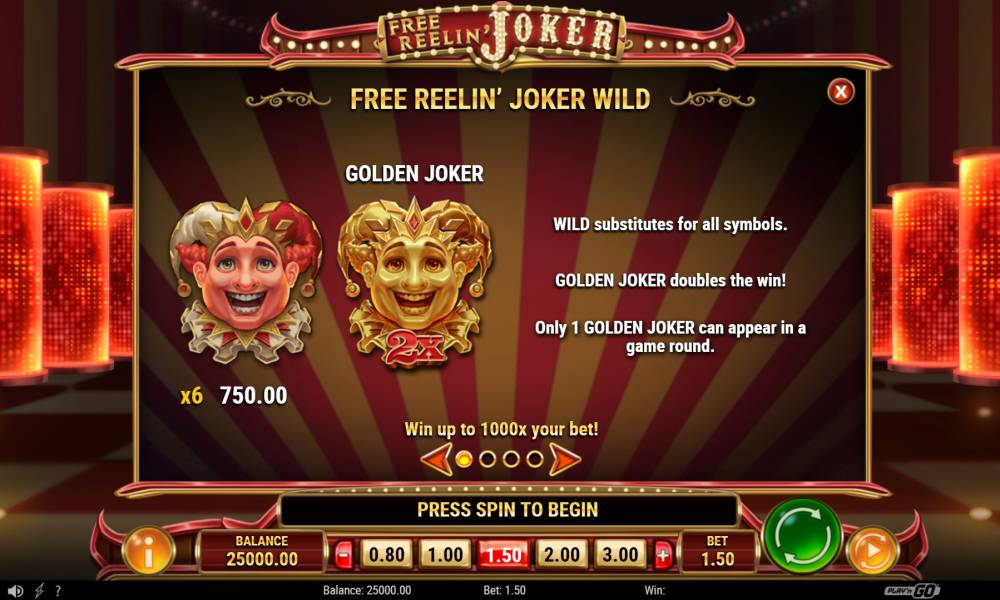This screenshot has width=1000, height=600.
Task: Set bet to 0.80
Action: coord(386,554)
